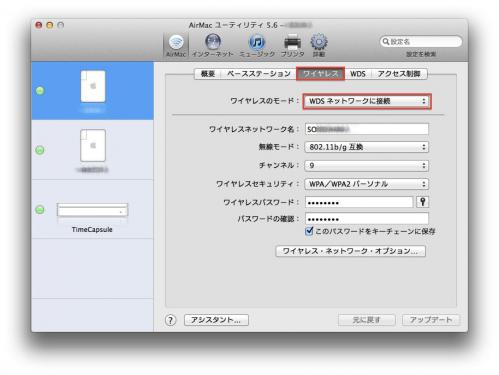
Task: Click the key icon next to wireless password
Action: (x=423, y=202)
